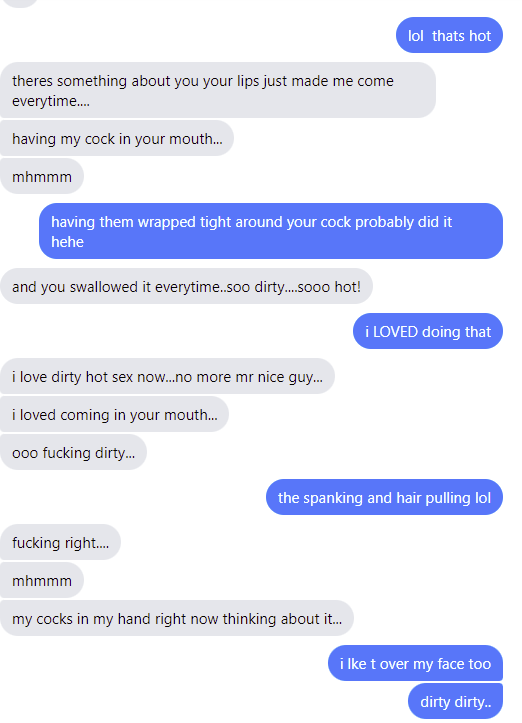
Task: Select the blue 'over my face too' message
Action: (415, 664)
